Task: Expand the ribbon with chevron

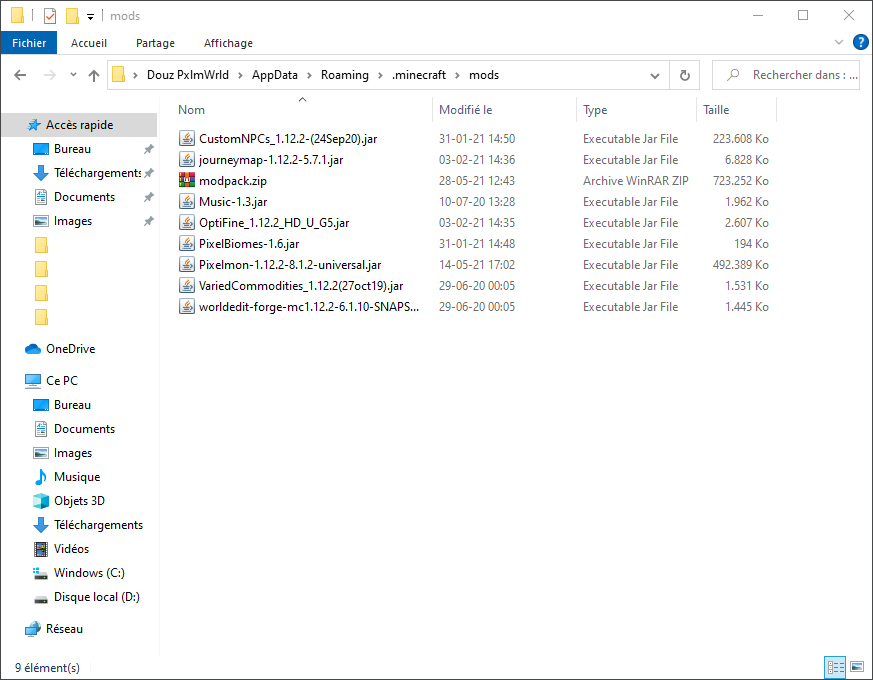Action: coord(838,42)
